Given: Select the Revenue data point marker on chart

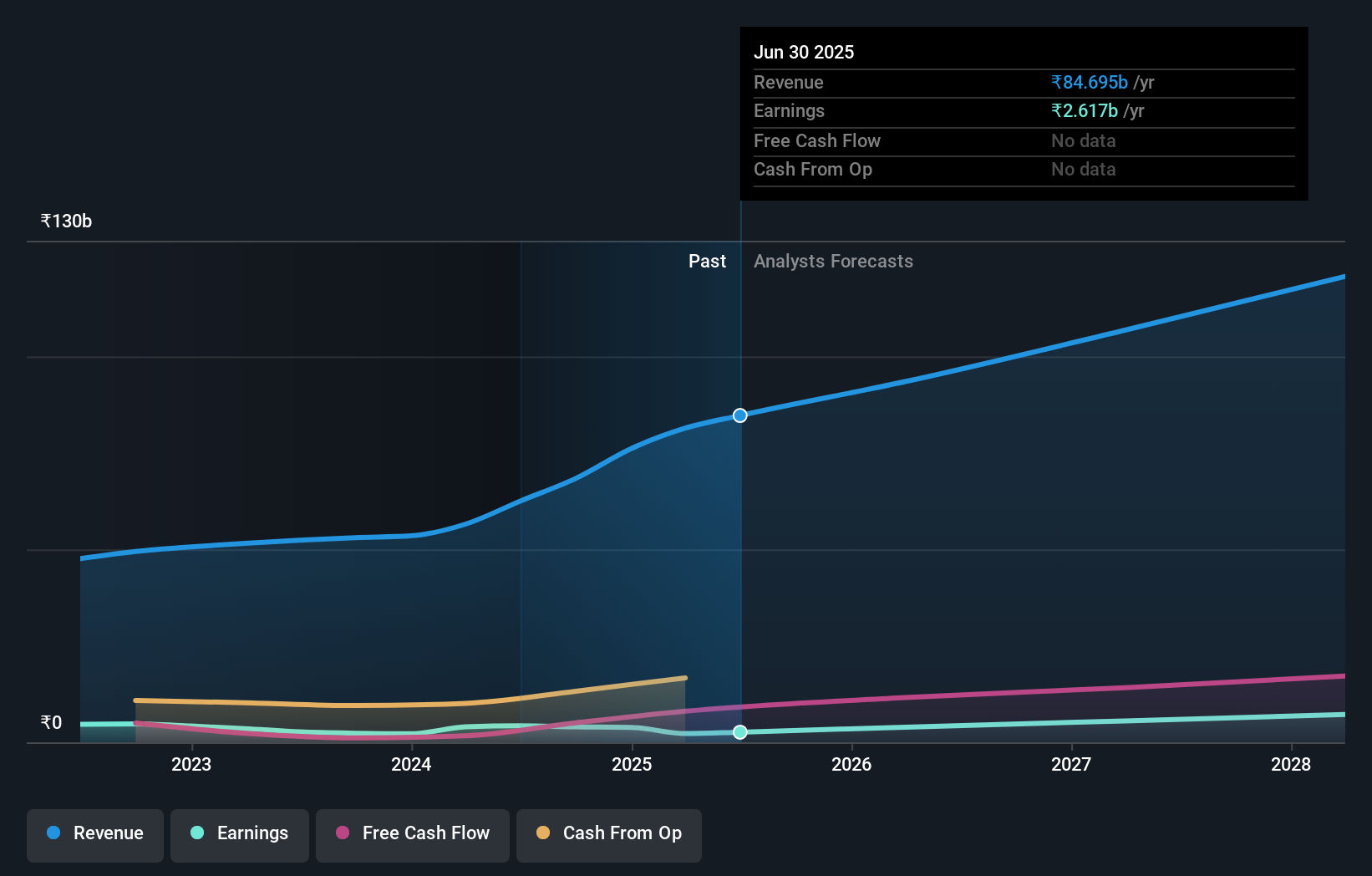Looking at the screenshot, I should (x=739, y=415).
